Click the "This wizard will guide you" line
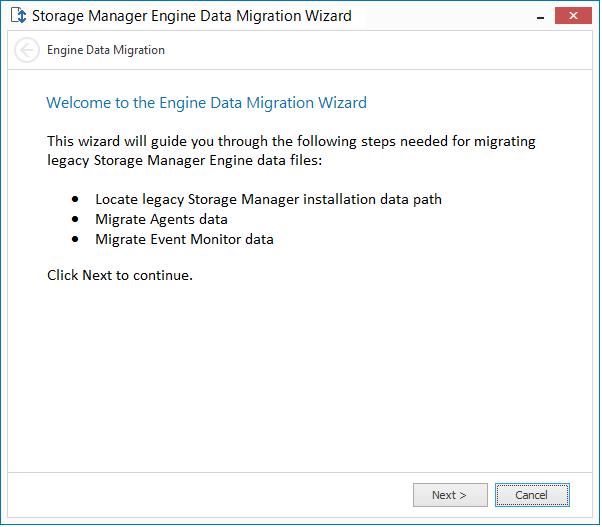Image resolution: width=602 pixels, height=527 pixels. pyautogui.click(x=291, y=141)
